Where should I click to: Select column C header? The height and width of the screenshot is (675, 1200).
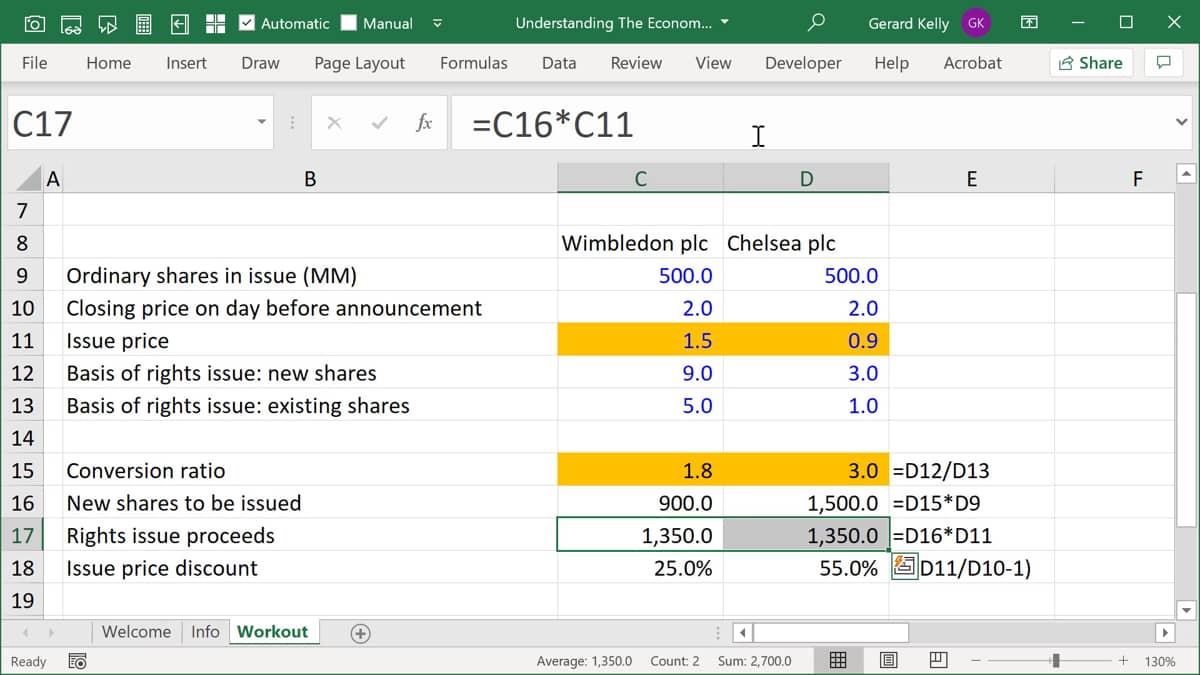(x=640, y=179)
